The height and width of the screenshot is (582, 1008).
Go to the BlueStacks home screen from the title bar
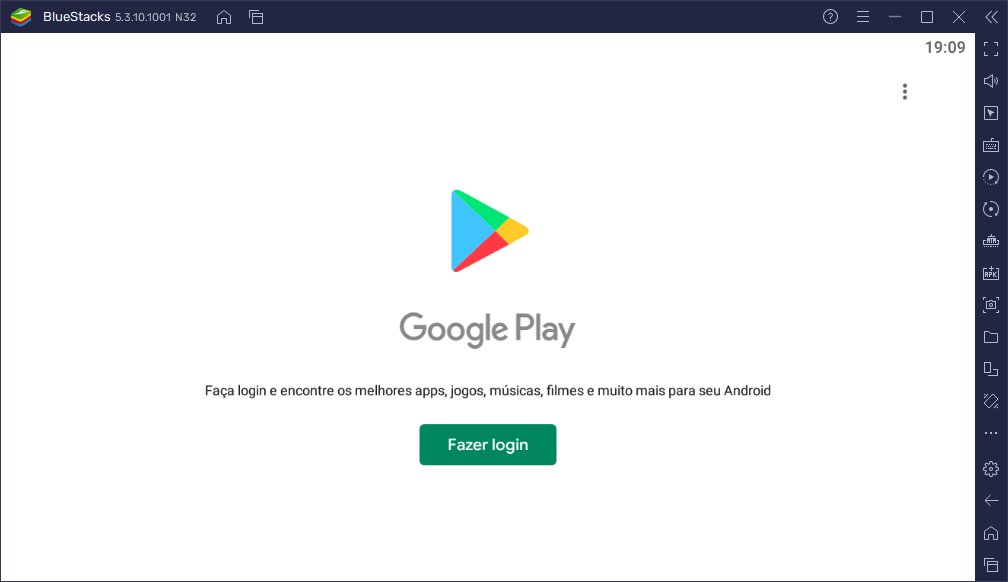coord(224,17)
